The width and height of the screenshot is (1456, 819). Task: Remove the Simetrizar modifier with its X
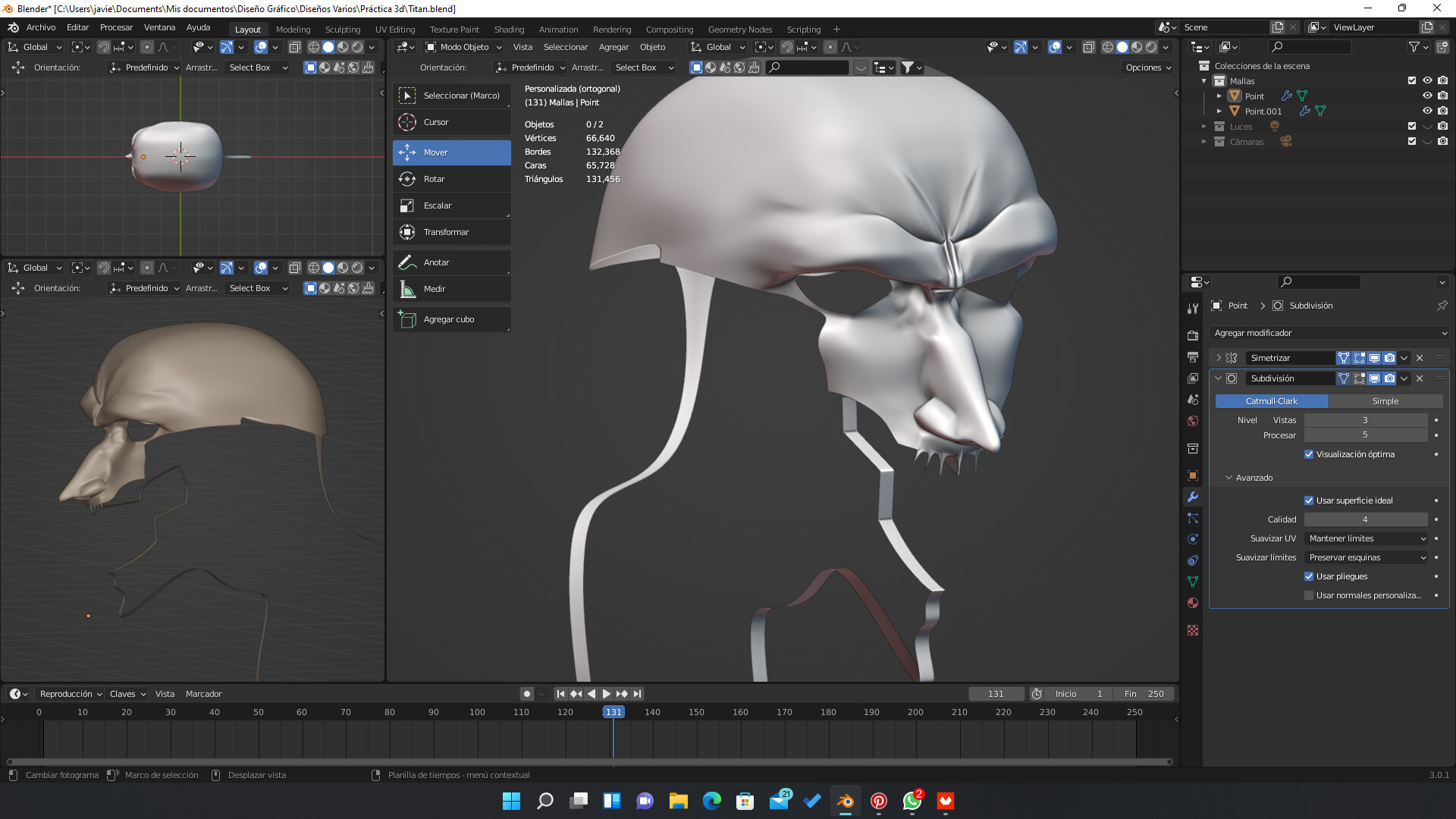pyautogui.click(x=1420, y=358)
